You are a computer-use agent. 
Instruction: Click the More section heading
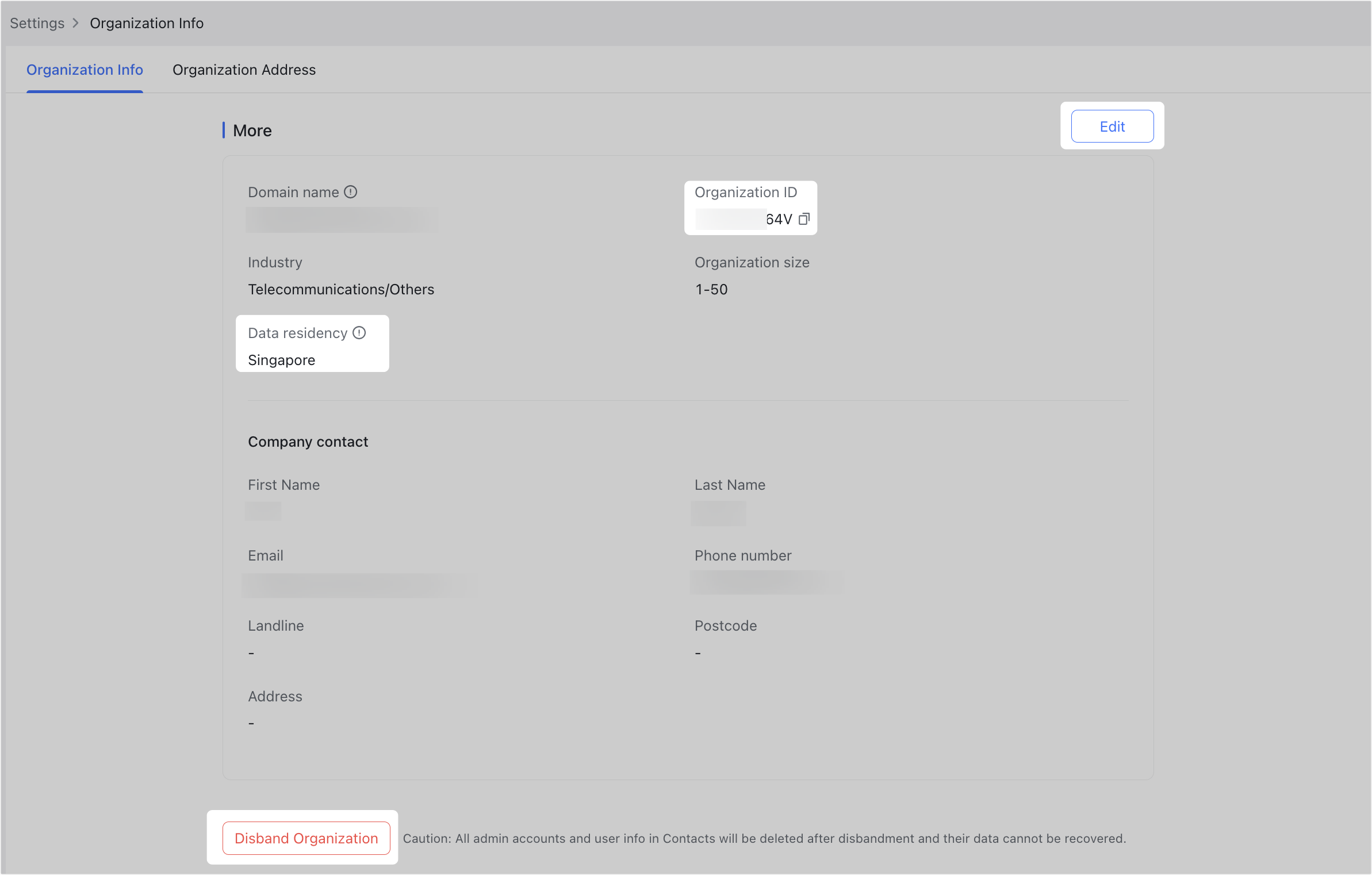(x=252, y=131)
